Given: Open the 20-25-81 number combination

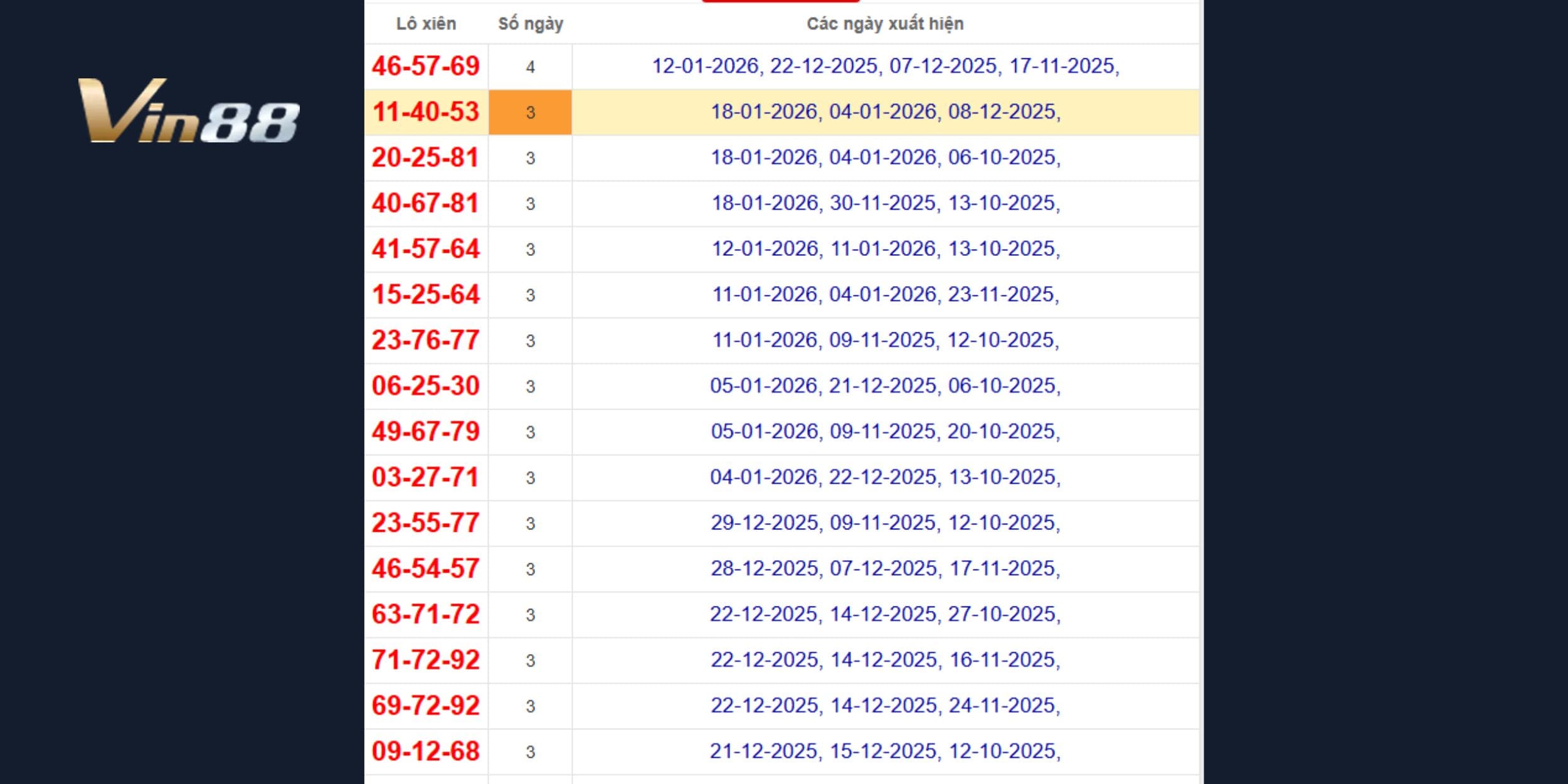Looking at the screenshot, I should coord(425,157).
